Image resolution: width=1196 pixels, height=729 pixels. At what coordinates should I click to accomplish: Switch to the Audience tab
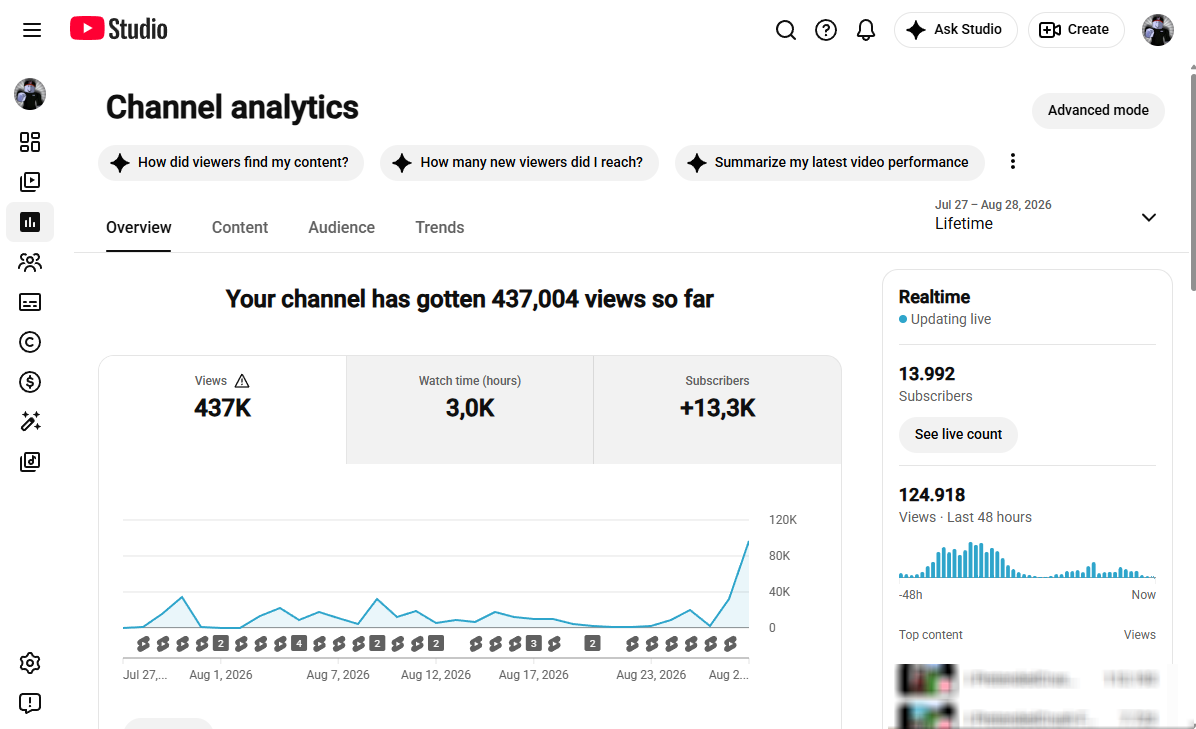(341, 227)
